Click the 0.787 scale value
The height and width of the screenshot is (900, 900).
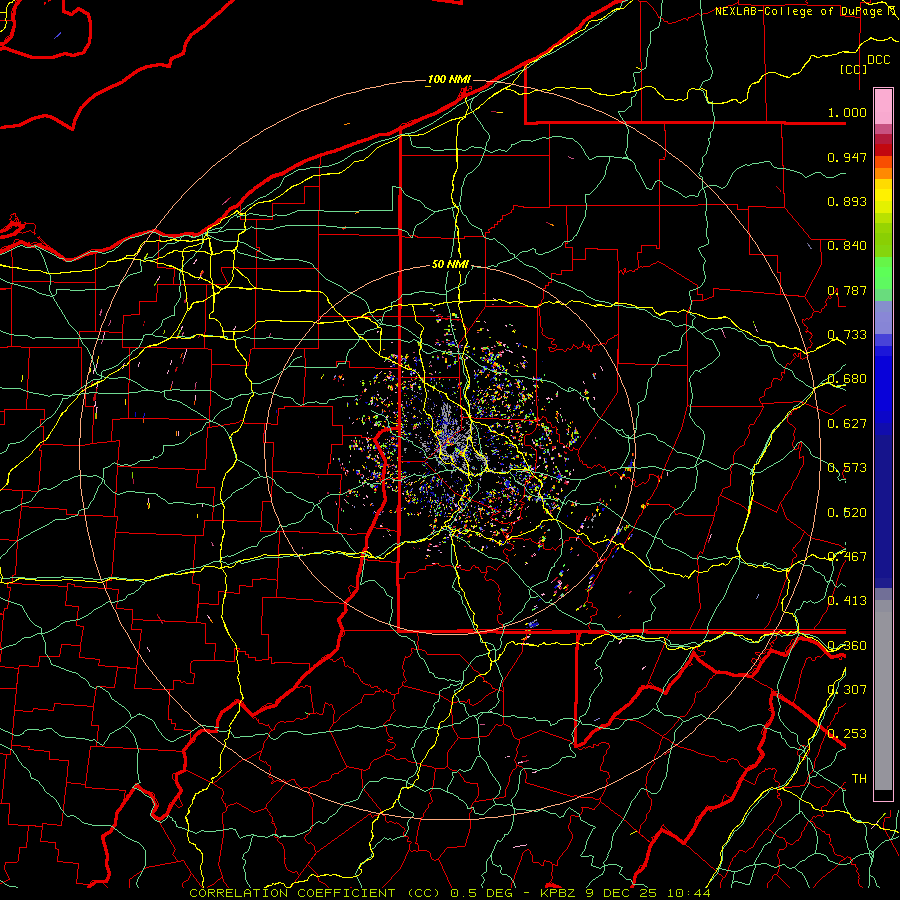pos(847,290)
